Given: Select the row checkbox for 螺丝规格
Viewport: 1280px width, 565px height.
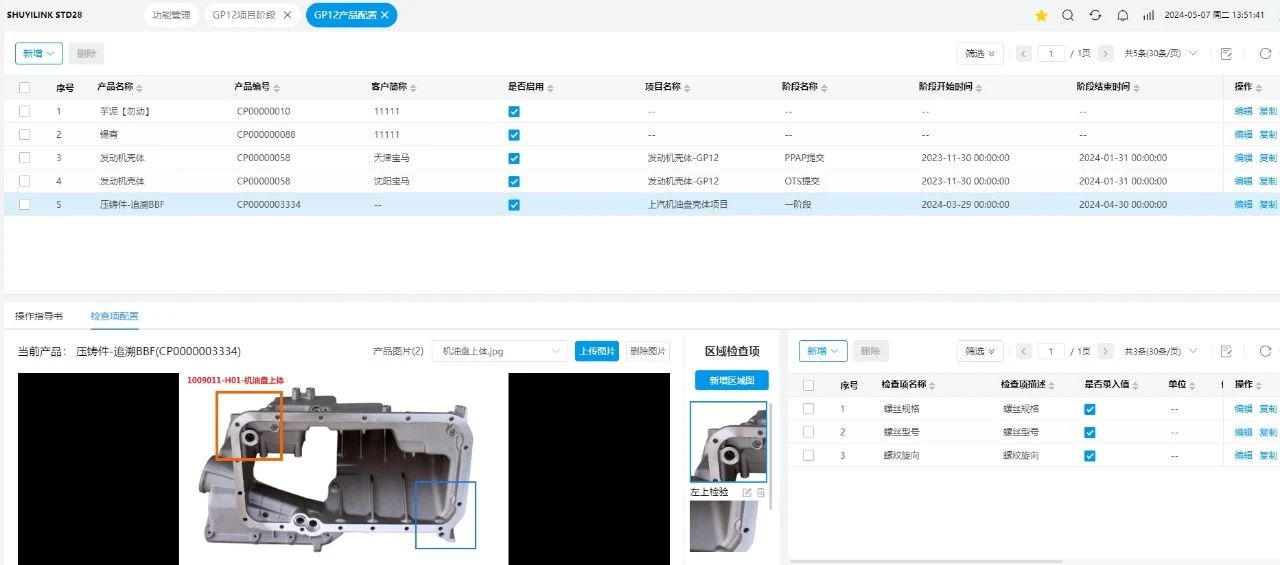Looking at the screenshot, I should click(x=808, y=409).
